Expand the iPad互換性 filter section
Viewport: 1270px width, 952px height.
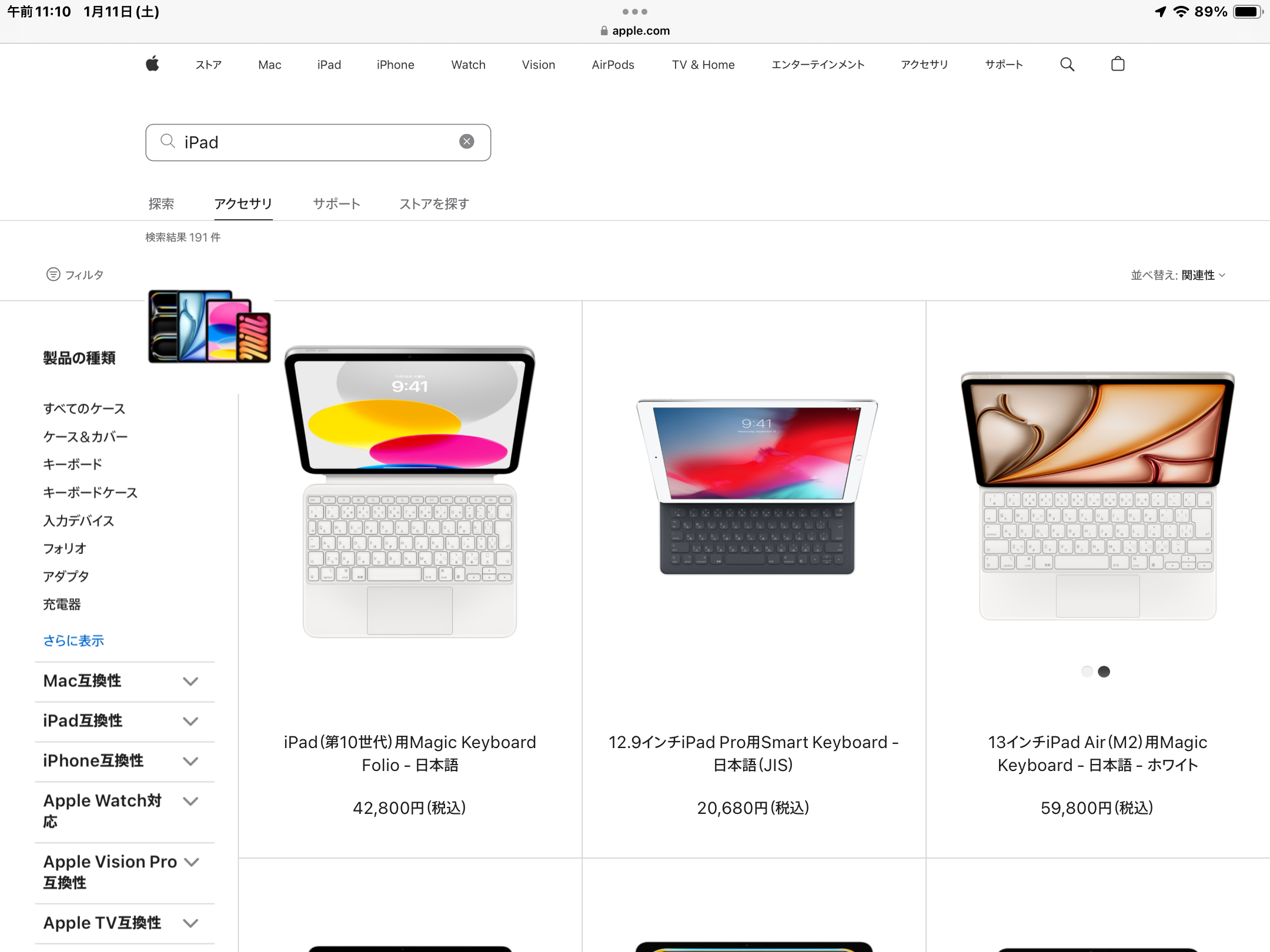(x=190, y=721)
